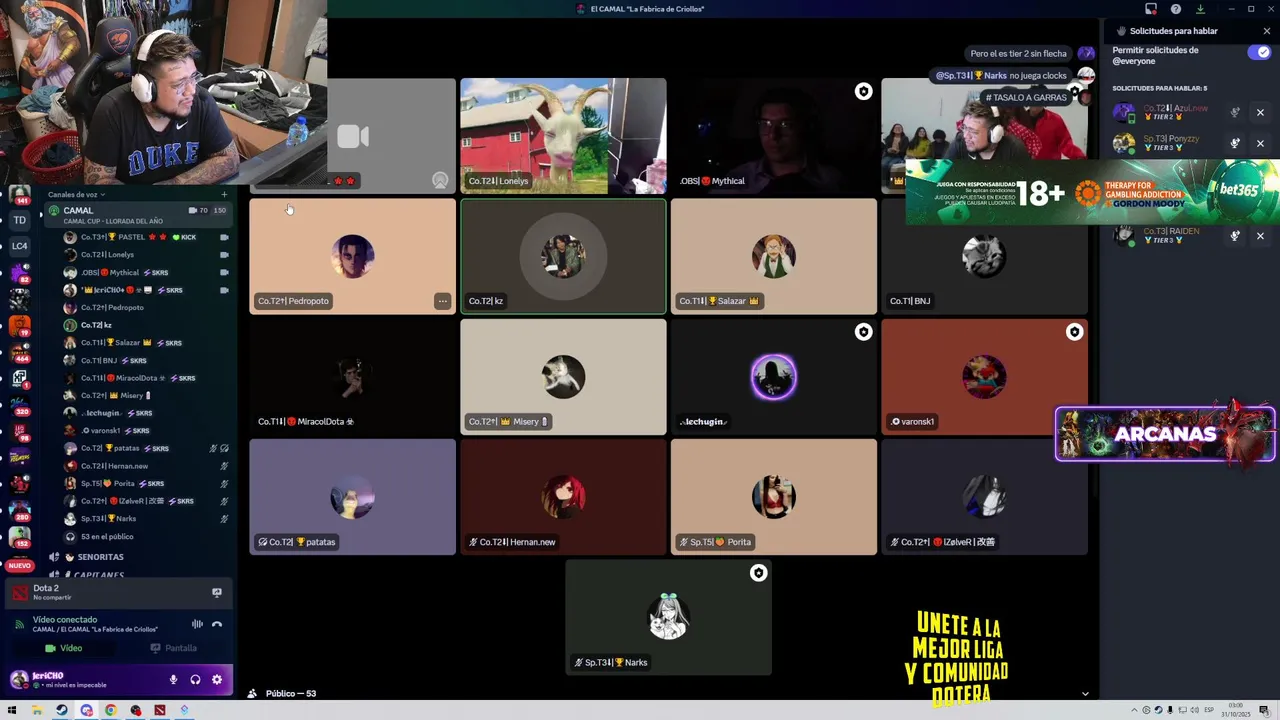Open the NUEVO unread indicator

[19, 566]
